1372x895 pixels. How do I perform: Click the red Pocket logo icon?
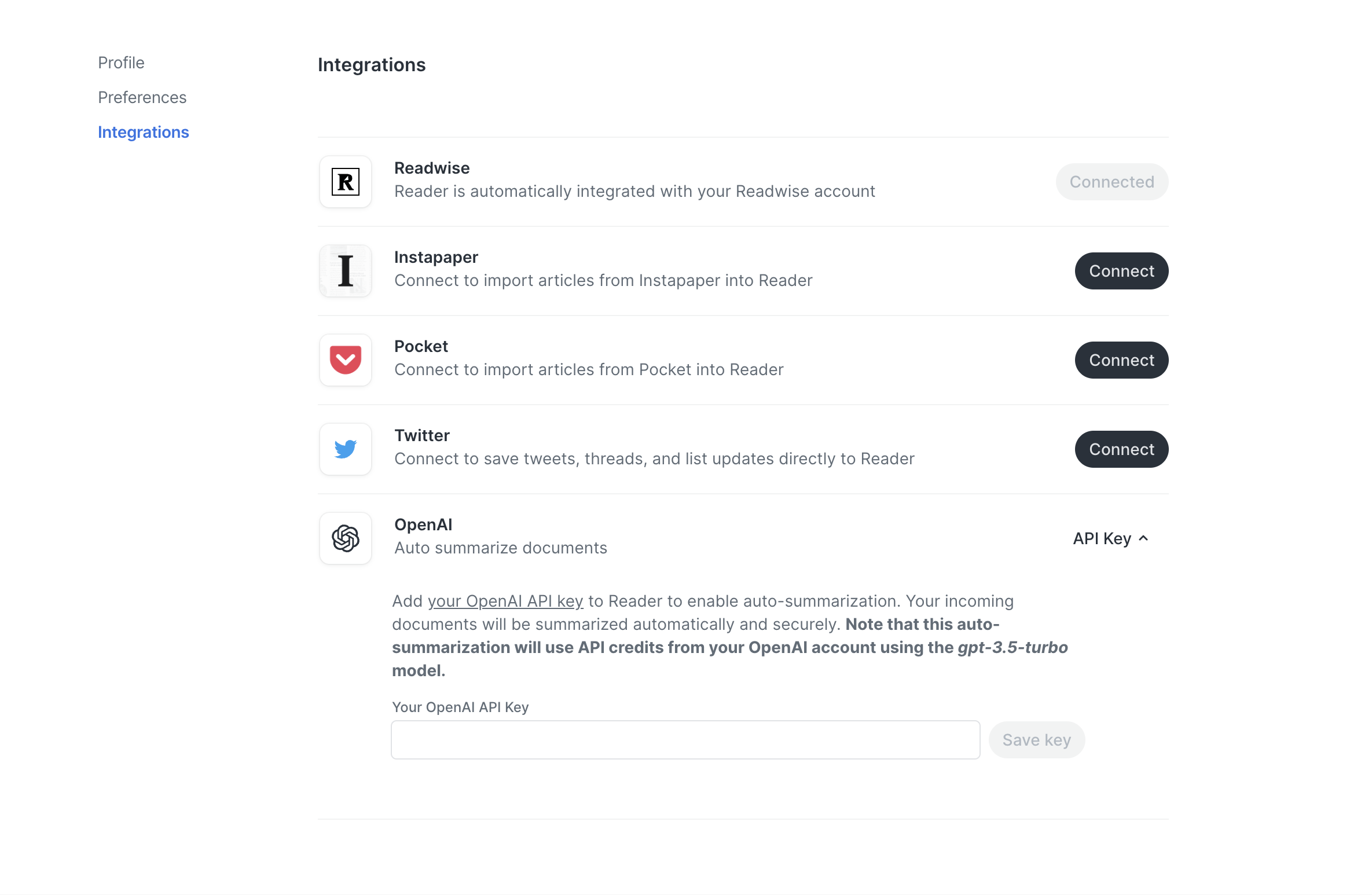coord(346,360)
